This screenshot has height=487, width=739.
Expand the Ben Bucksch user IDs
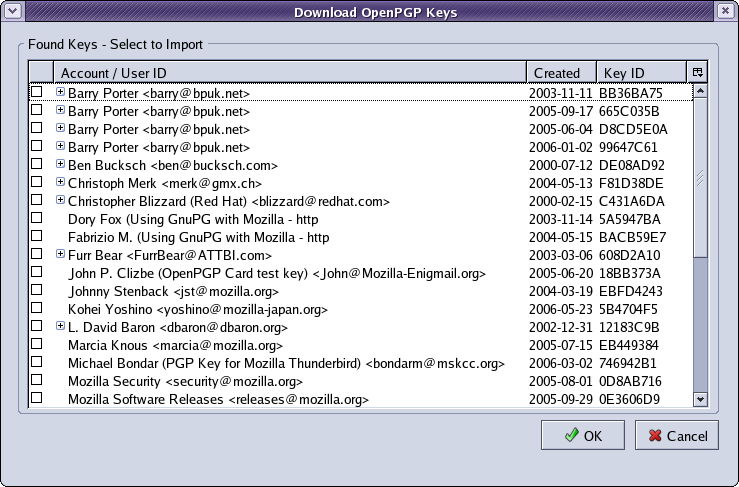click(x=60, y=164)
